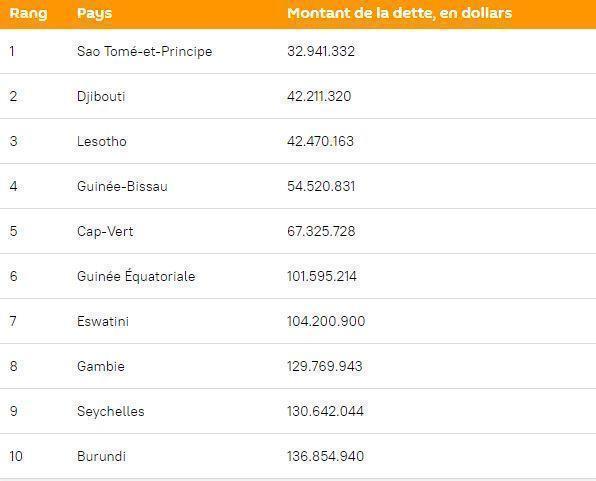Click the debt amount 136.854.940
This screenshot has height=481, width=596.
coord(325,456)
